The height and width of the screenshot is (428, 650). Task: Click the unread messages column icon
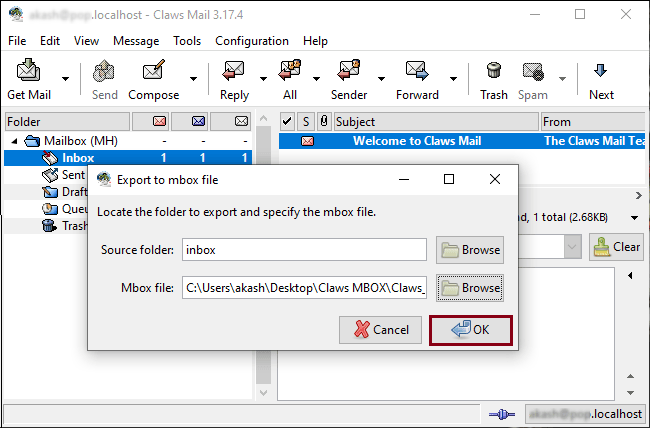tap(198, 122)
